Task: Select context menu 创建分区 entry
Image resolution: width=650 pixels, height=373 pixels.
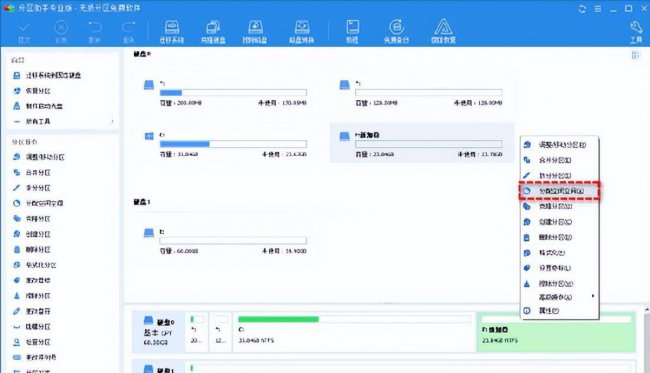Action: tap(559, 222)
